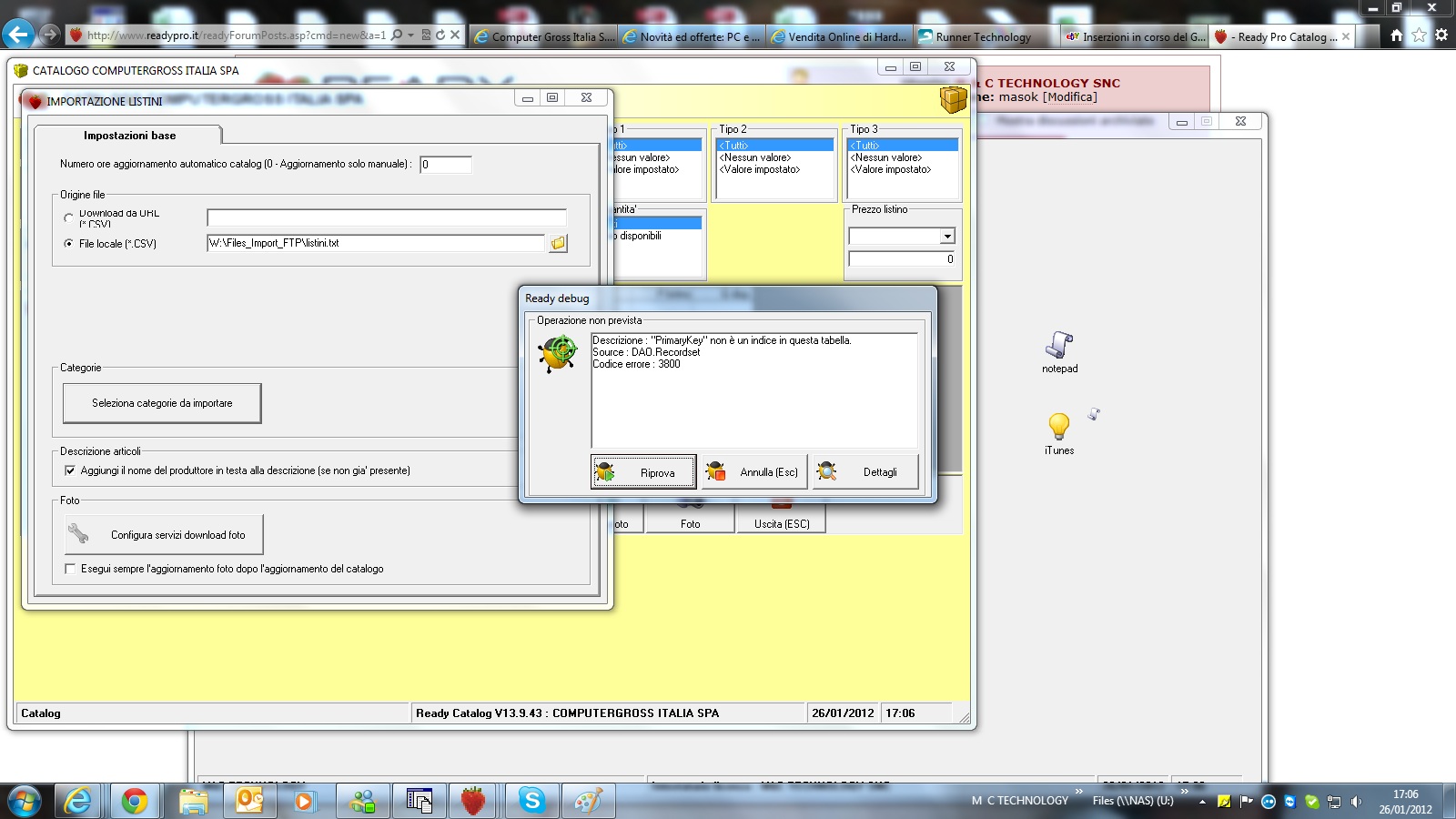The height and width of the screenshot is (819, 1456).
Task: Click the search magnifier in the address bar
Action: click(397, 35)
